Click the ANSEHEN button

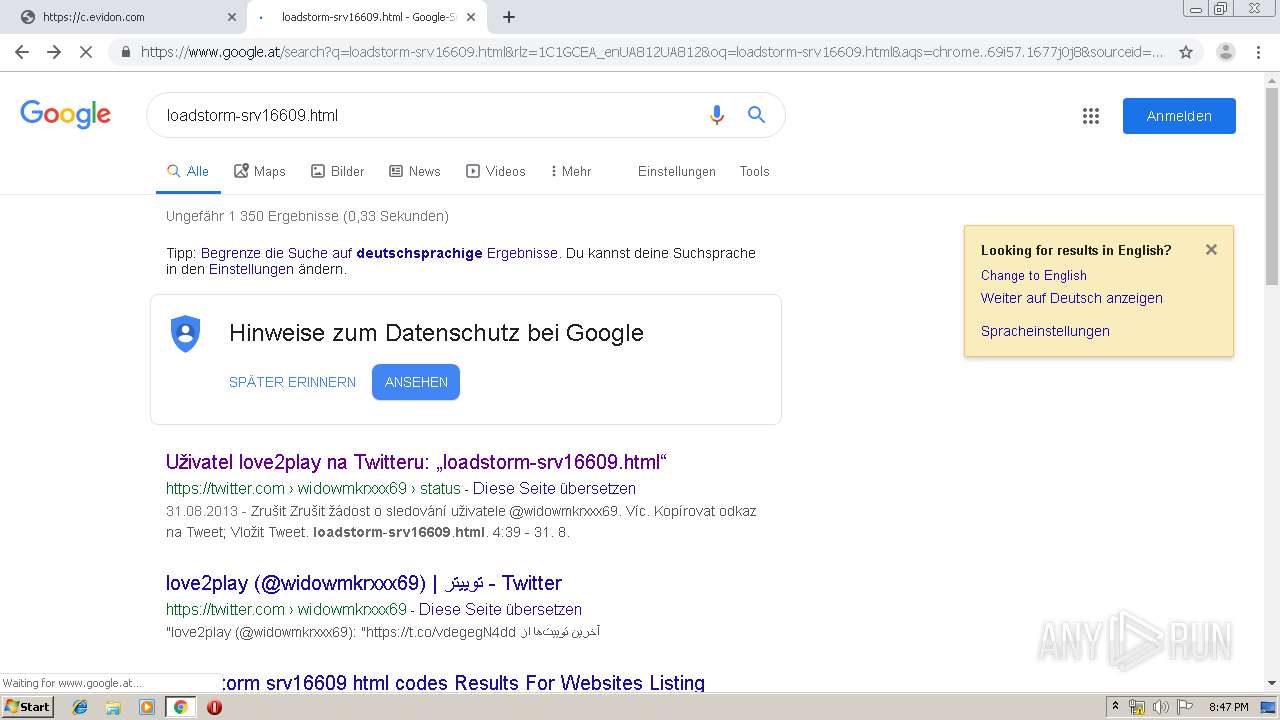coord(416,382)
